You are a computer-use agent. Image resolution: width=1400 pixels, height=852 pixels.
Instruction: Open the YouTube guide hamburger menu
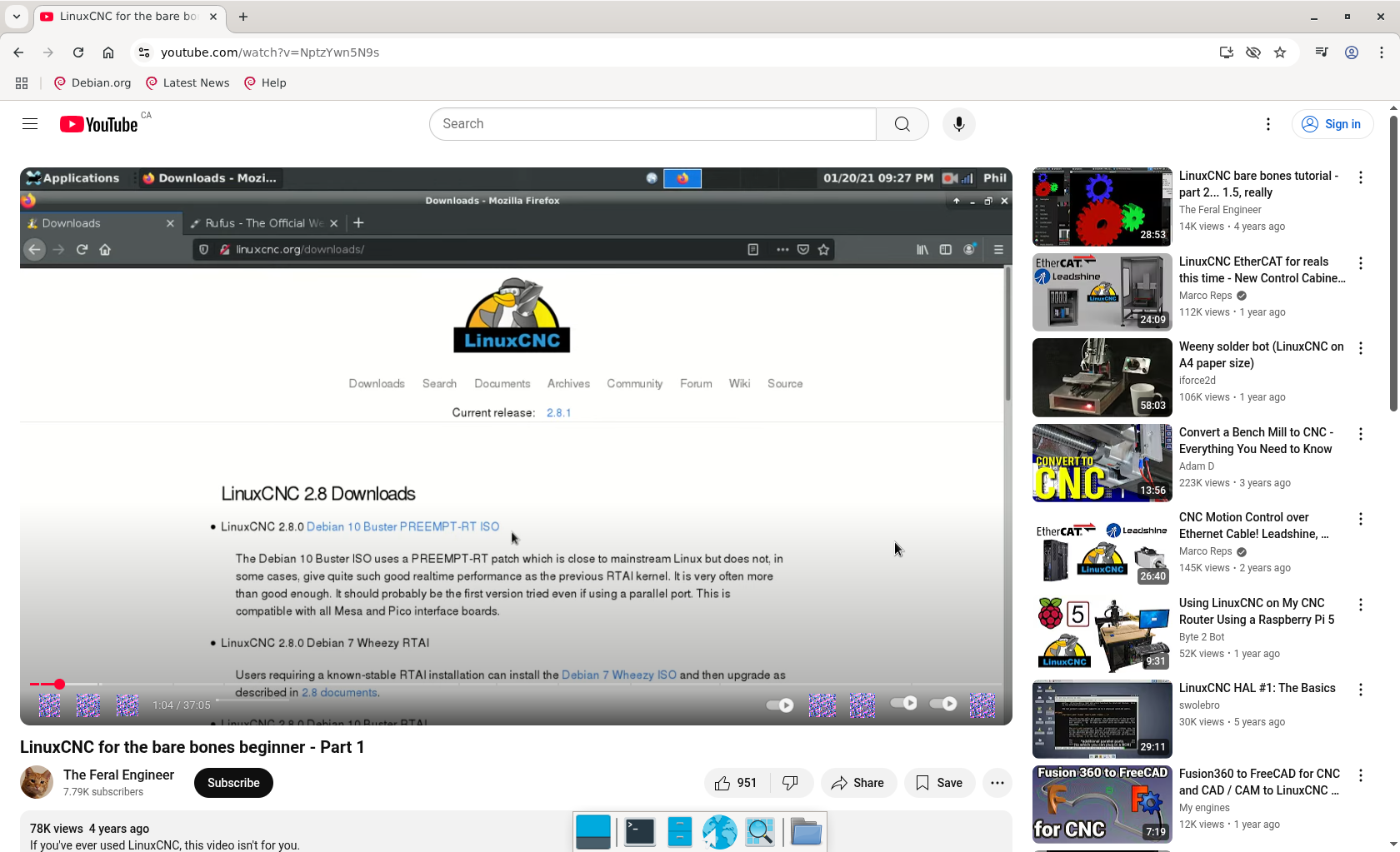tap(30, 124)
